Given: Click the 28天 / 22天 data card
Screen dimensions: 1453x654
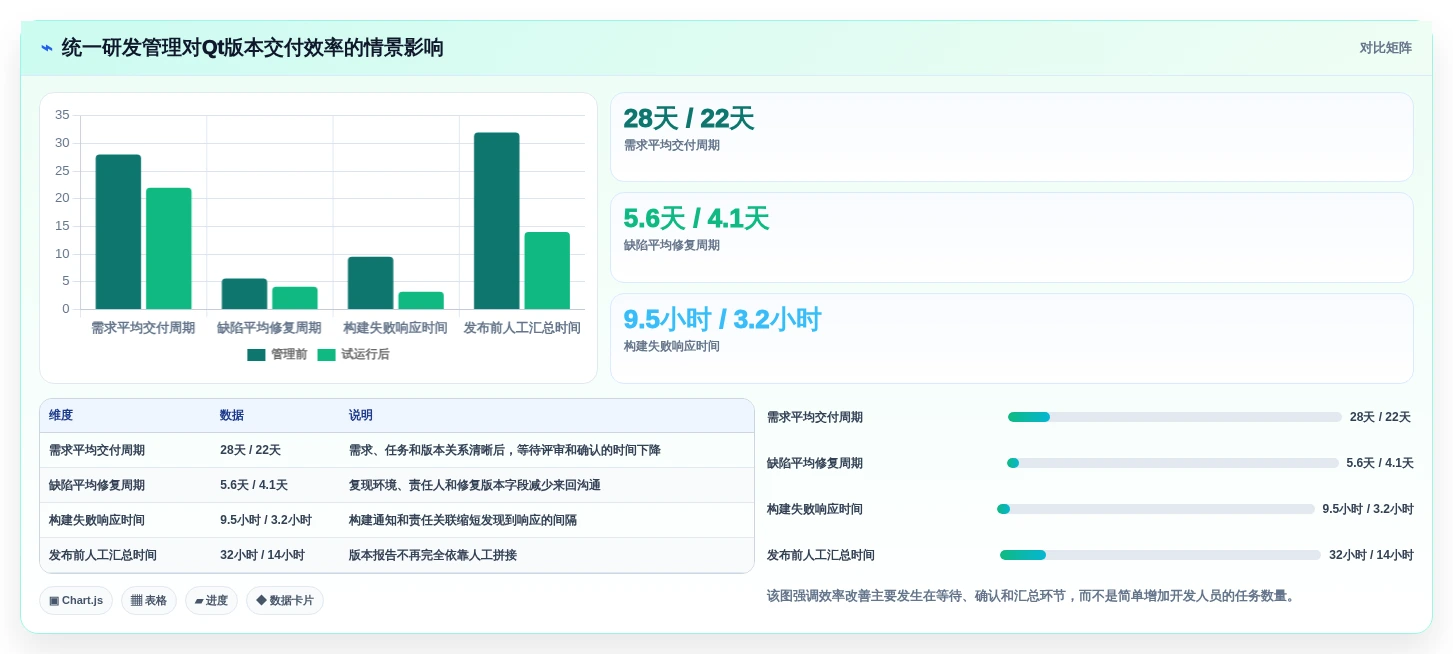Looking at the screenshot, I should 1011,137.
